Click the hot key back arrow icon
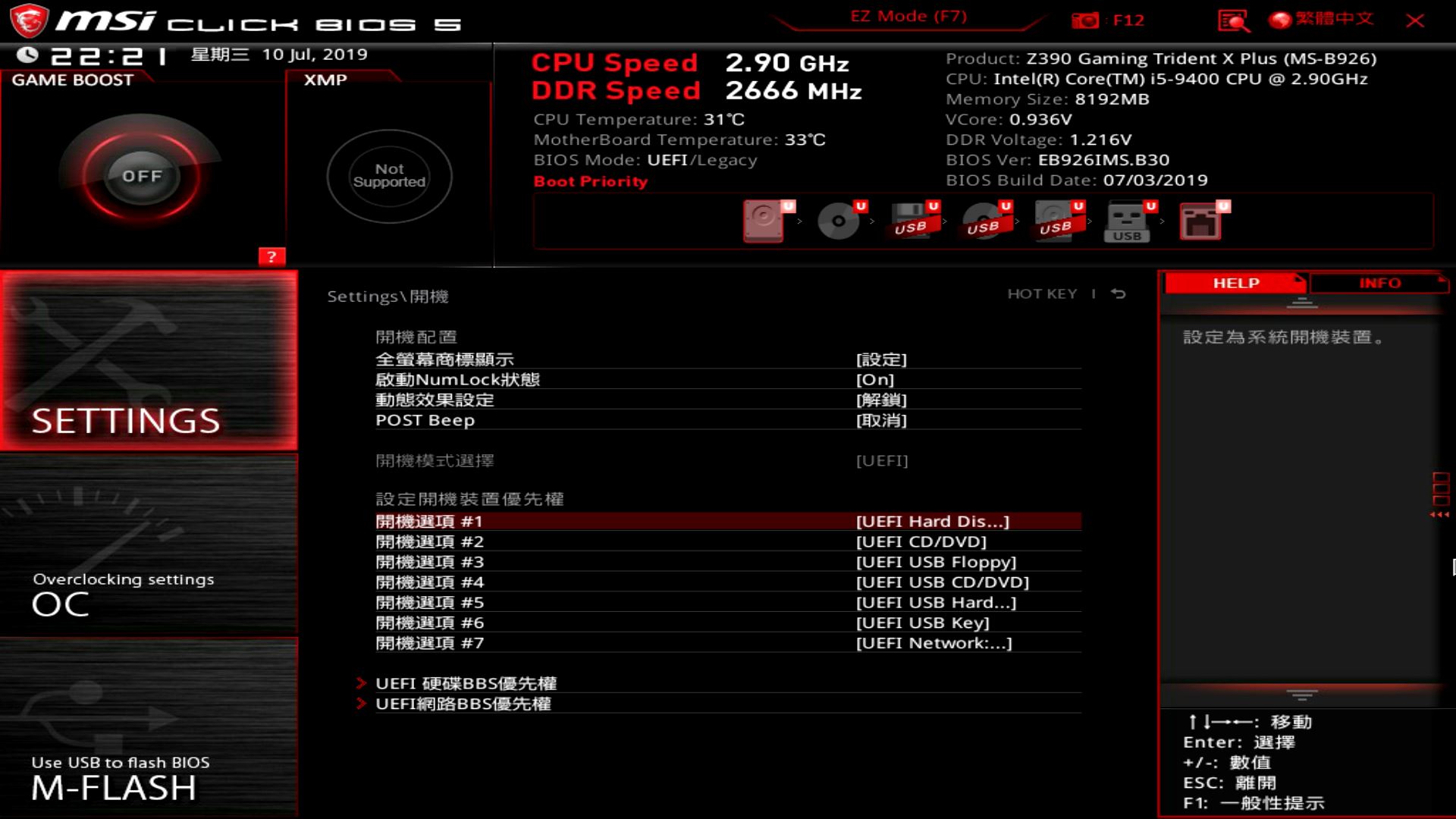Screen dimensions: 1456x819 1119,293
